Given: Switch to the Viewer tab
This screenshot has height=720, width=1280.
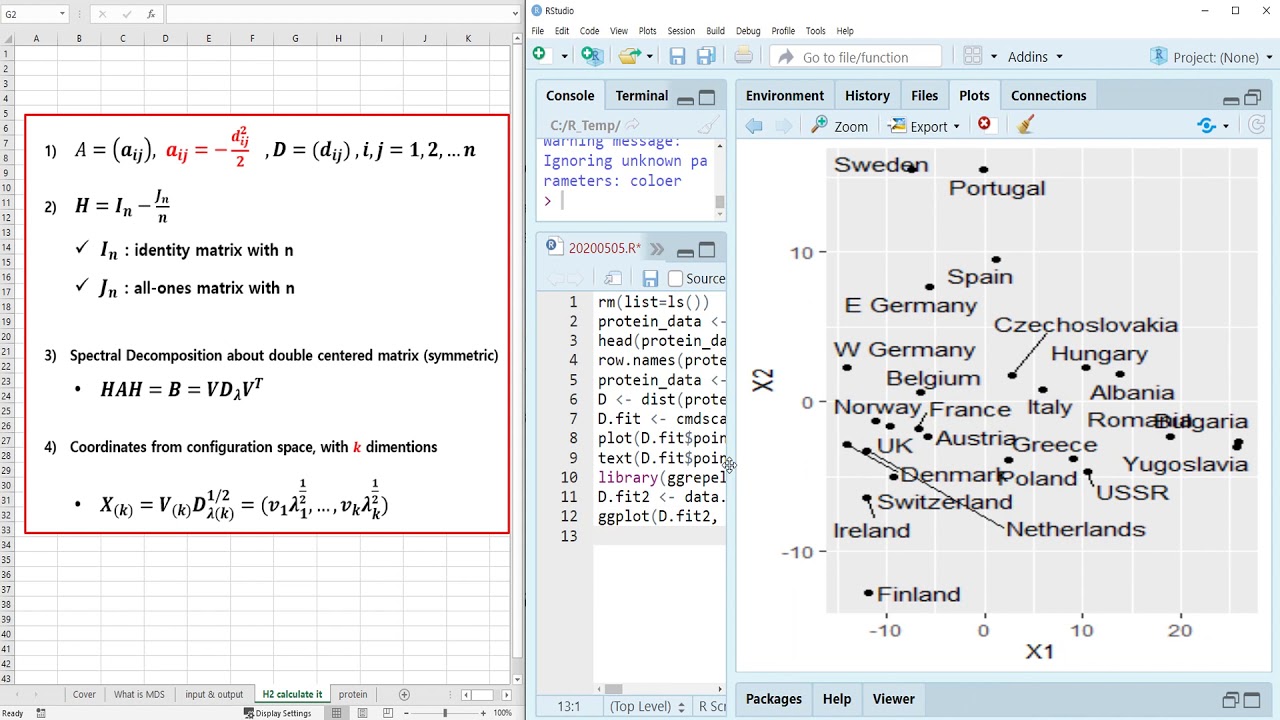Looking at the screenshot, I should click(x=893, y=699).
